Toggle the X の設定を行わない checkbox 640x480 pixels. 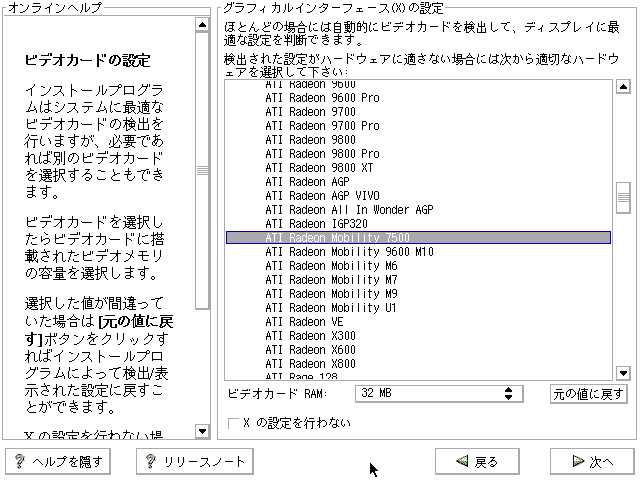(233, 423)
